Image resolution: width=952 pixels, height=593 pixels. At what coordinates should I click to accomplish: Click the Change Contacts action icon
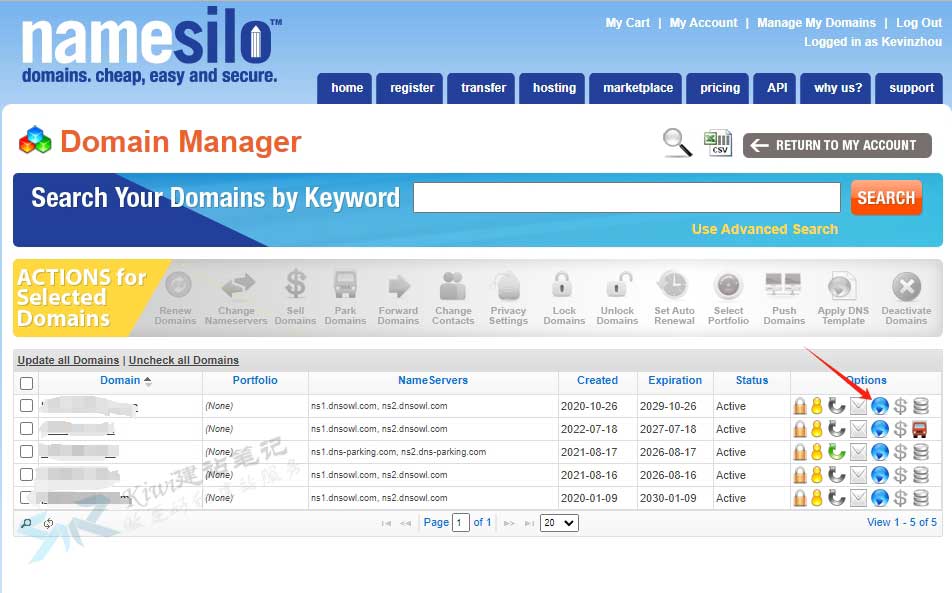tap(453, 285)
